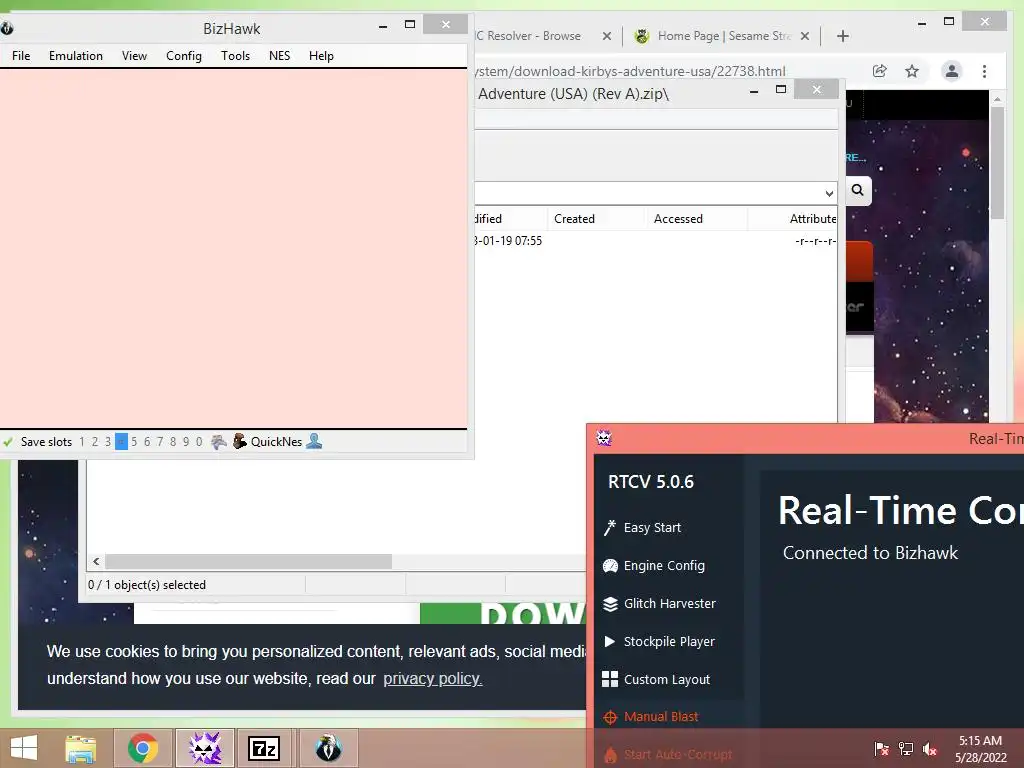Image resolution: width=1024 pixels, height=768 pixels.
Task: Open the Help menu in BizHawk
Action: click(321, 56)
